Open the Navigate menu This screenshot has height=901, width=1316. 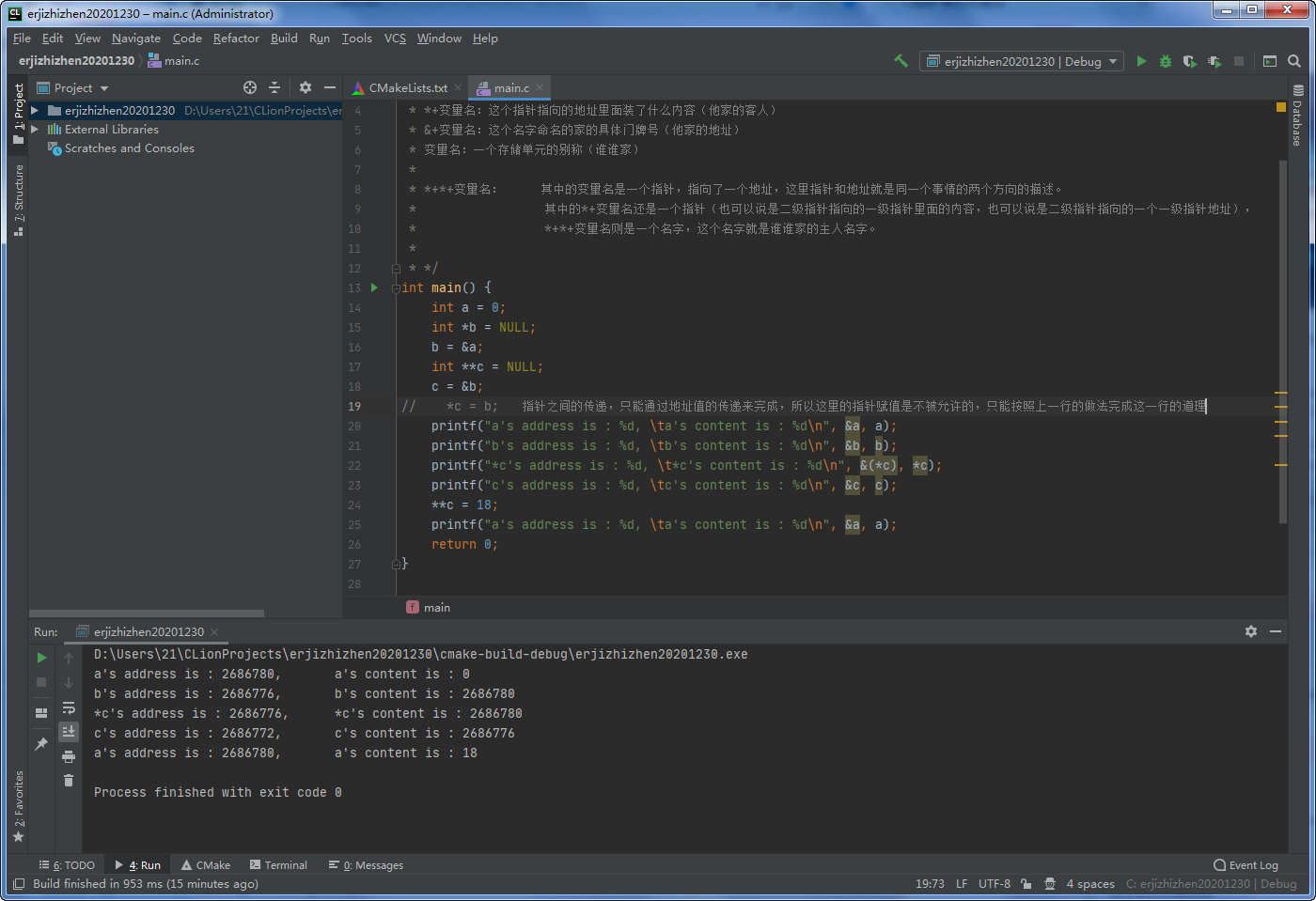[x=136, y=39]
